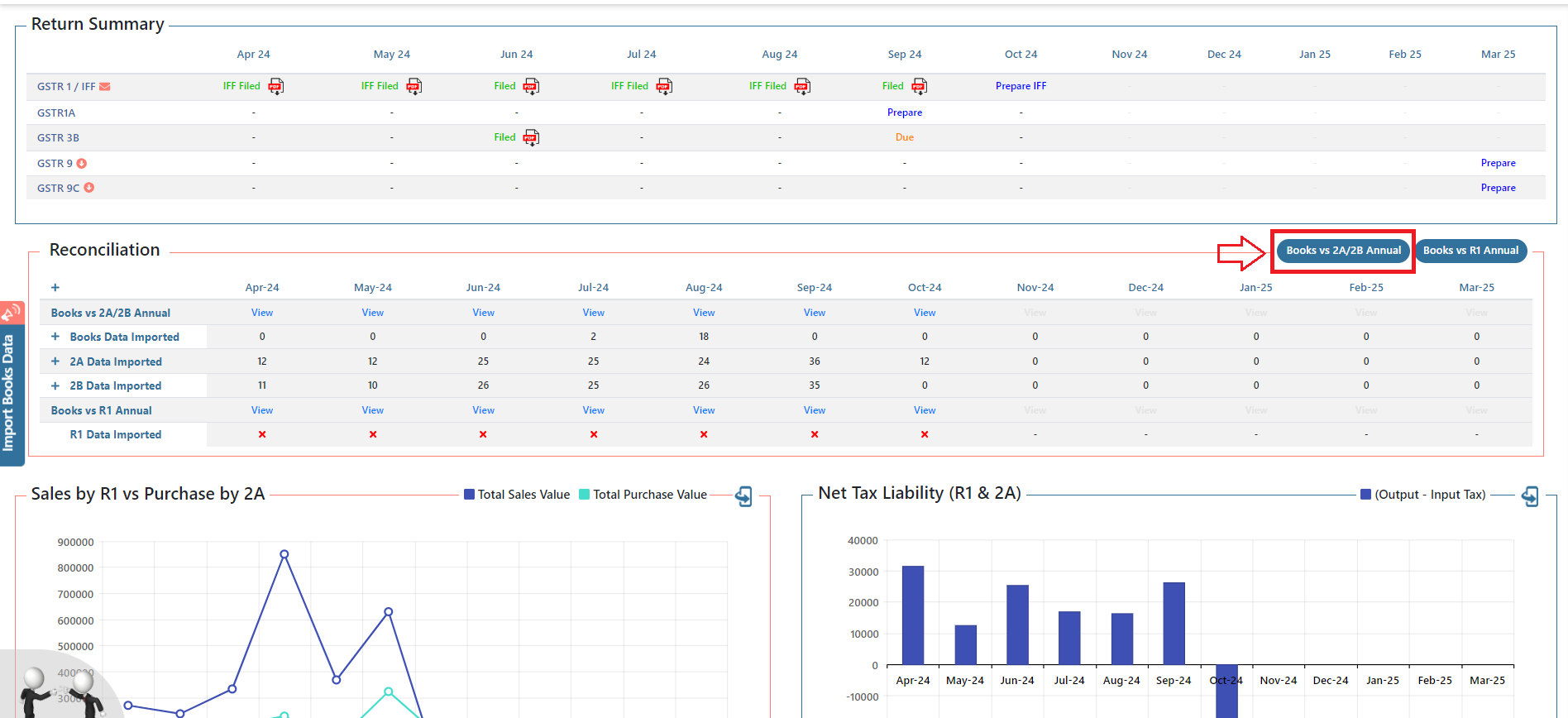The width and height of the screenshot is (1568, 718).
Task: Download Aug 24 GSTR 1 IFF PDF
Action: (802, 86)
